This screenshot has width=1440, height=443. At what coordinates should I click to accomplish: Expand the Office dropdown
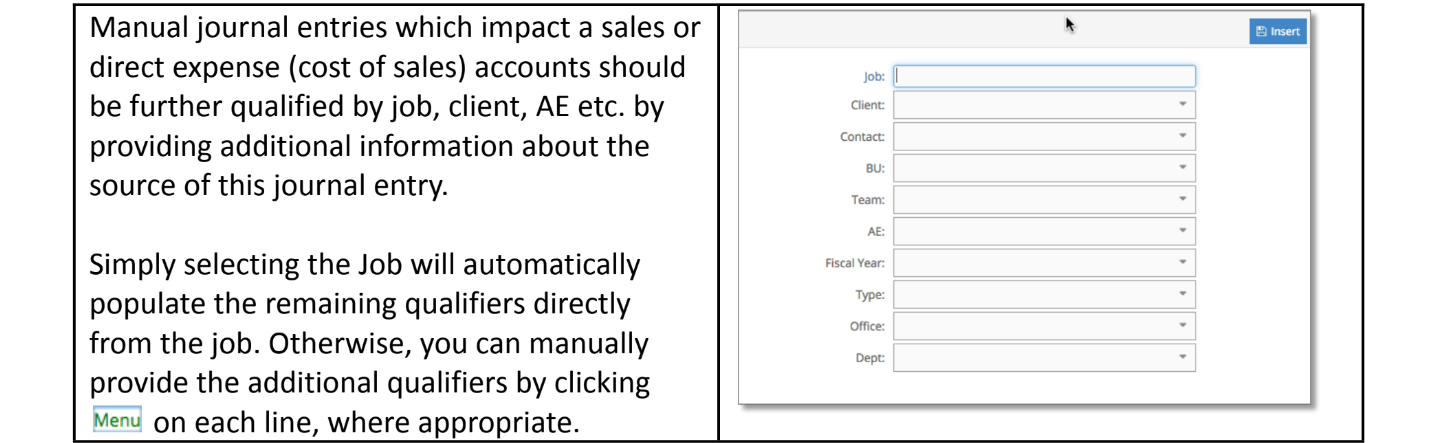(1044, 326)
